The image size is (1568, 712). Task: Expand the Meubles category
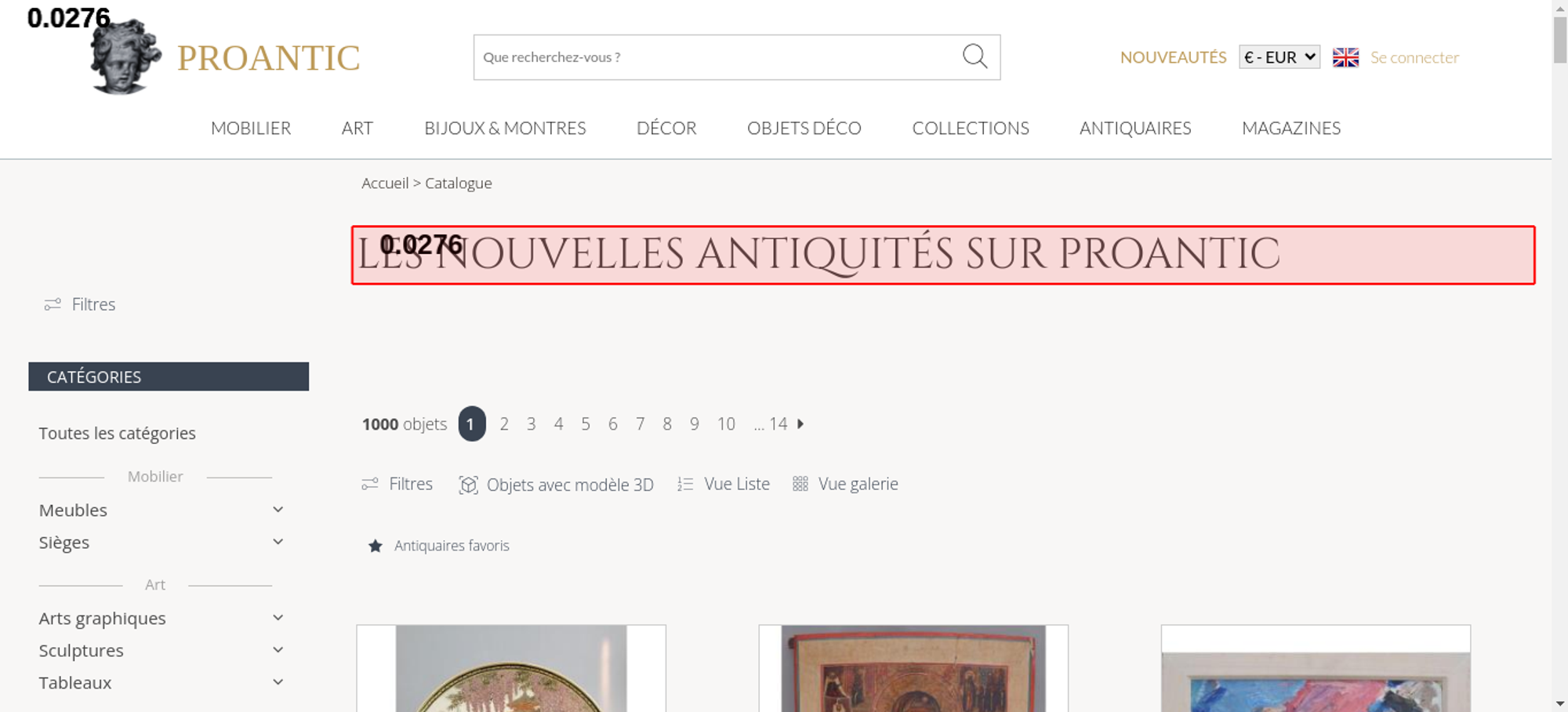[x=278, y=510]
